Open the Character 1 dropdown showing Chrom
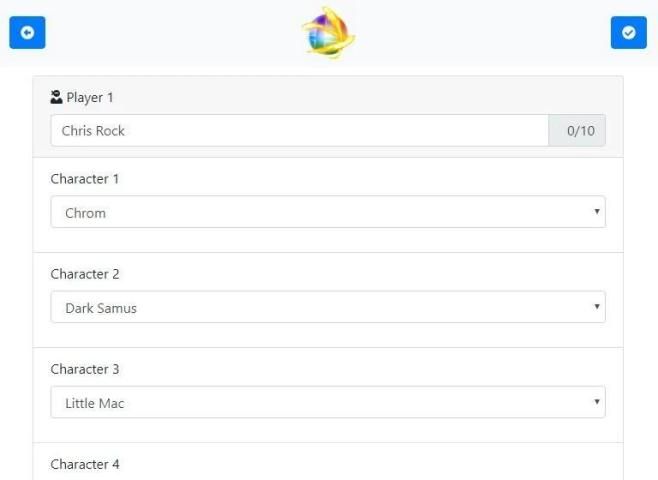 tap(327, 212)
